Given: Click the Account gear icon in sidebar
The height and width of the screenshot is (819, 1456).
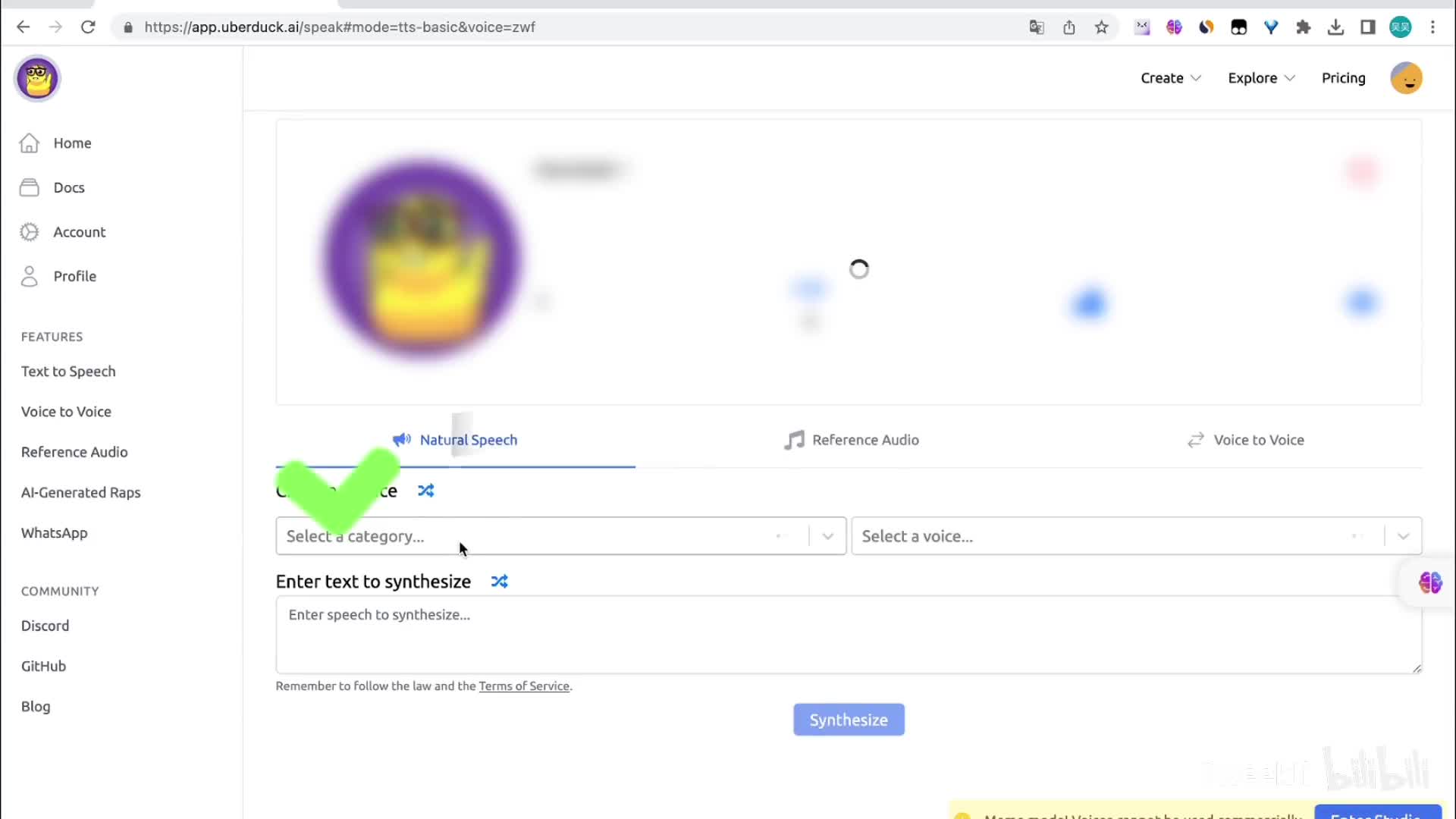Looking at the screenshot, I should pyautogui.click(x=29, y=232).
